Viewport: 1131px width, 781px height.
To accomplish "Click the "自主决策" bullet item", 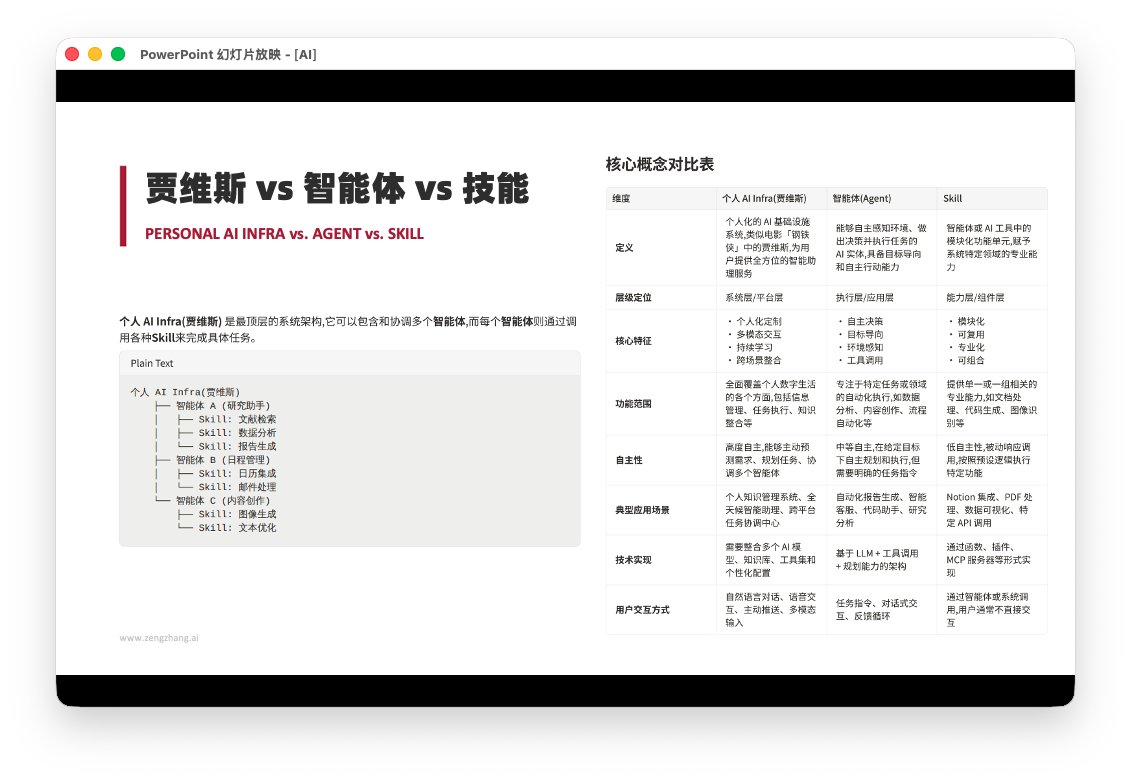I will click(865, 321).
